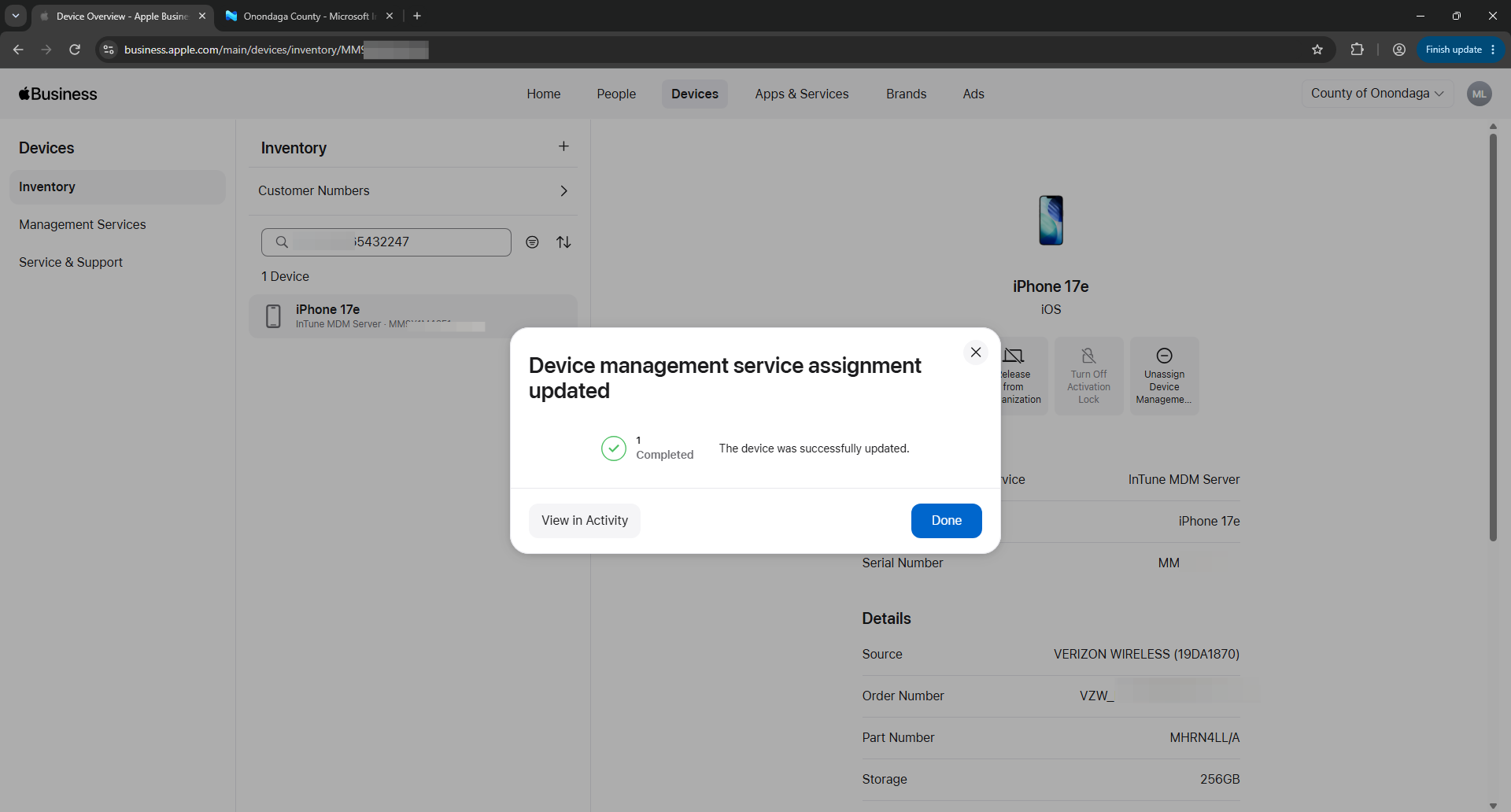Open View in Activity

585,521
